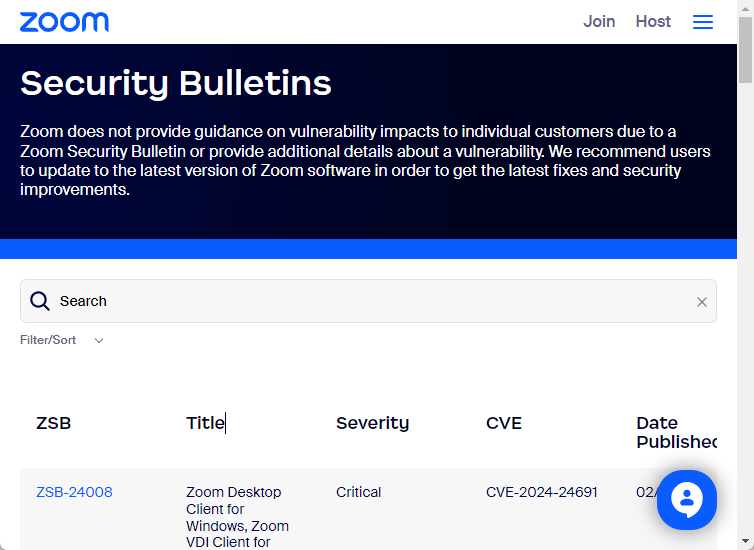This screenshot has width=754, height=550.
Task: Focus the Search input field
Action: (x=370, y=301)
